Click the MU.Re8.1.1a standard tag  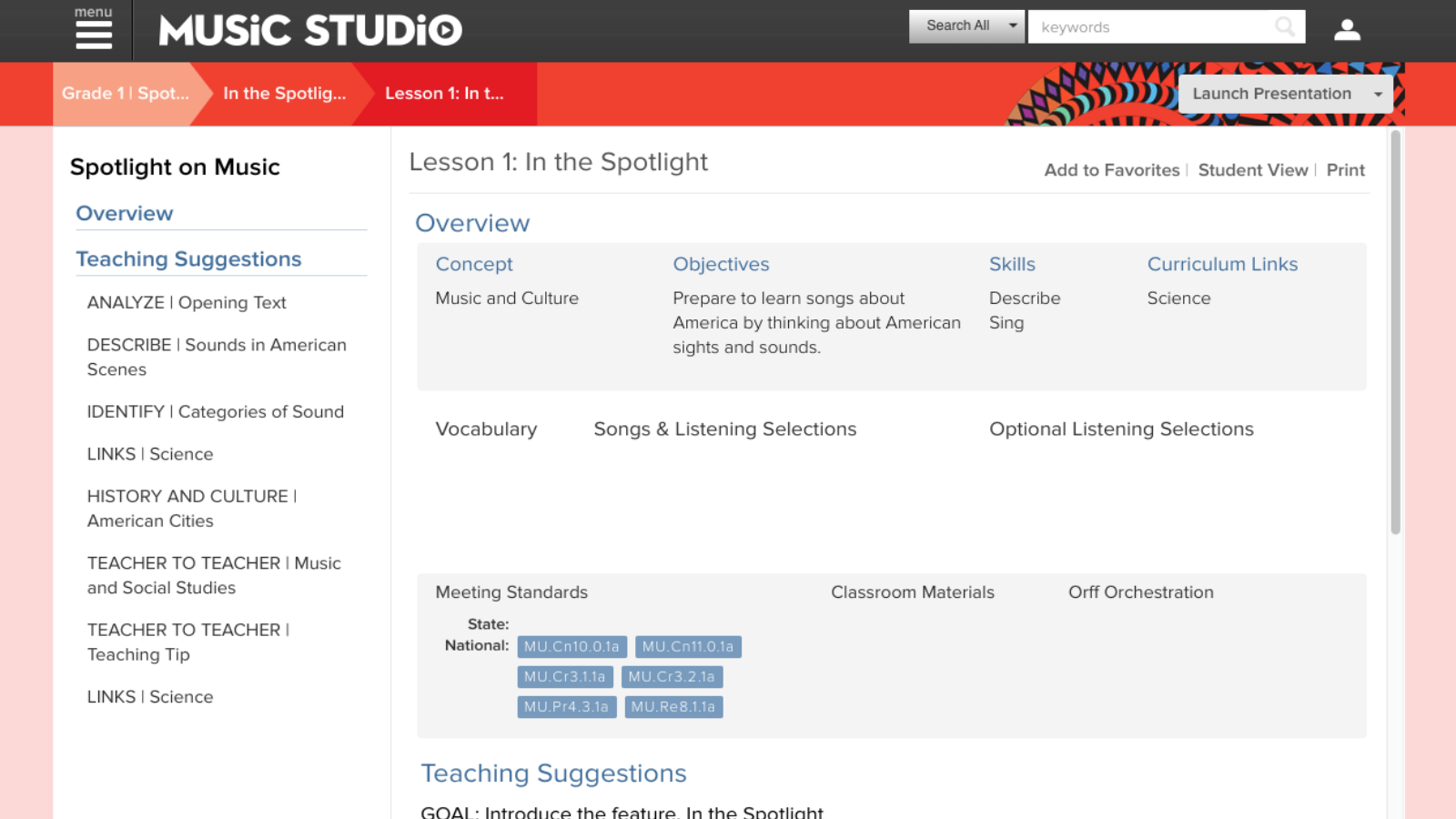(672, 707)
